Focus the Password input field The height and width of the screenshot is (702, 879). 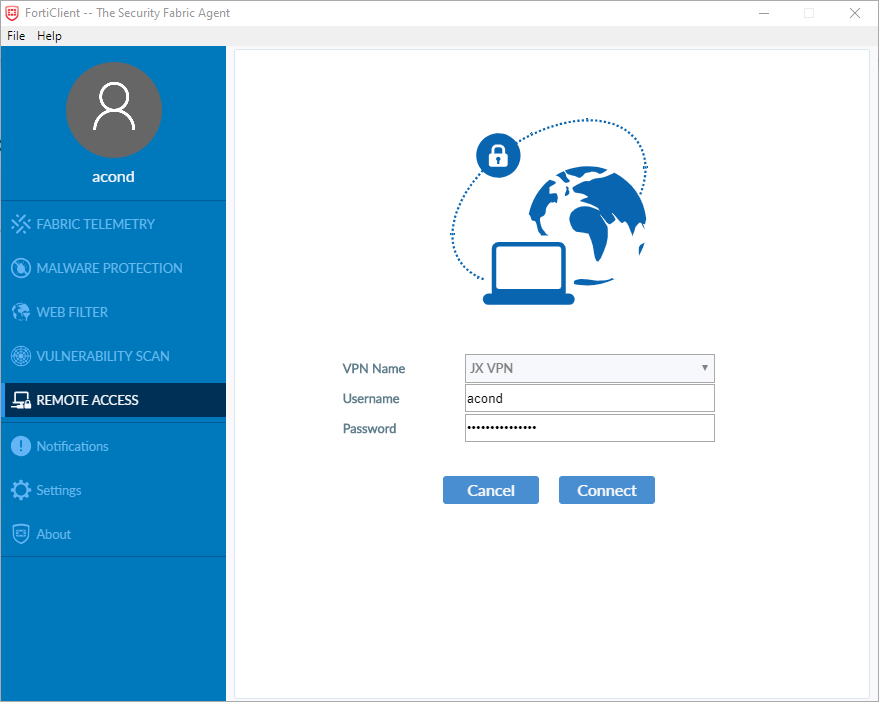coord(590,428)
